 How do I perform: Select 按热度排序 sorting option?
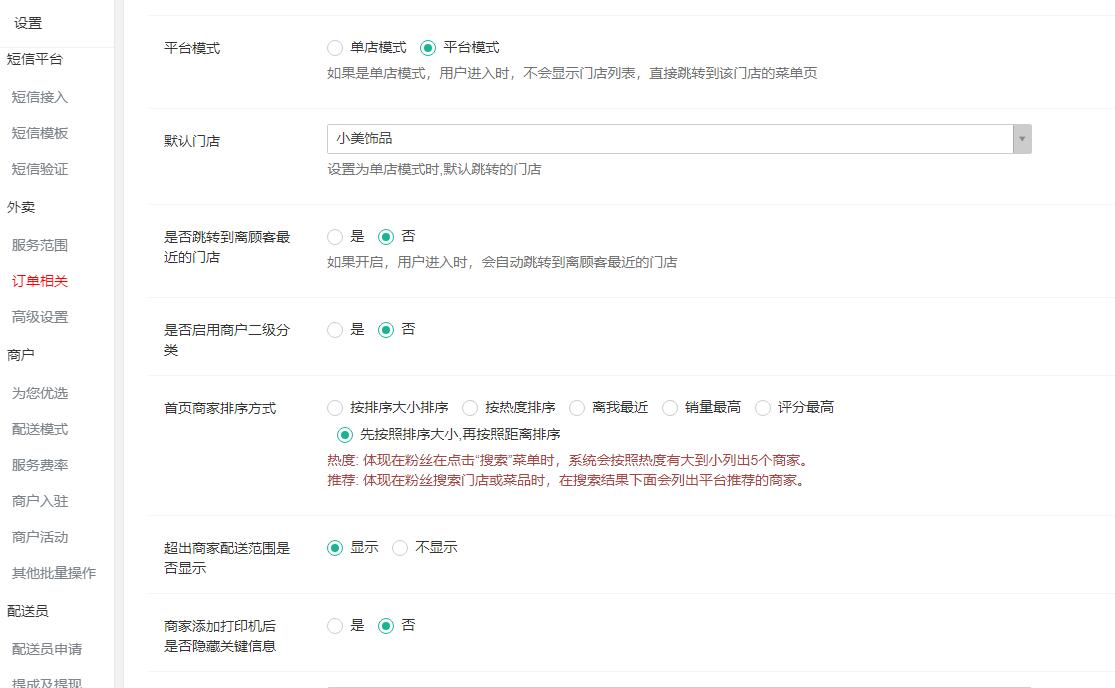pos(470,408)
